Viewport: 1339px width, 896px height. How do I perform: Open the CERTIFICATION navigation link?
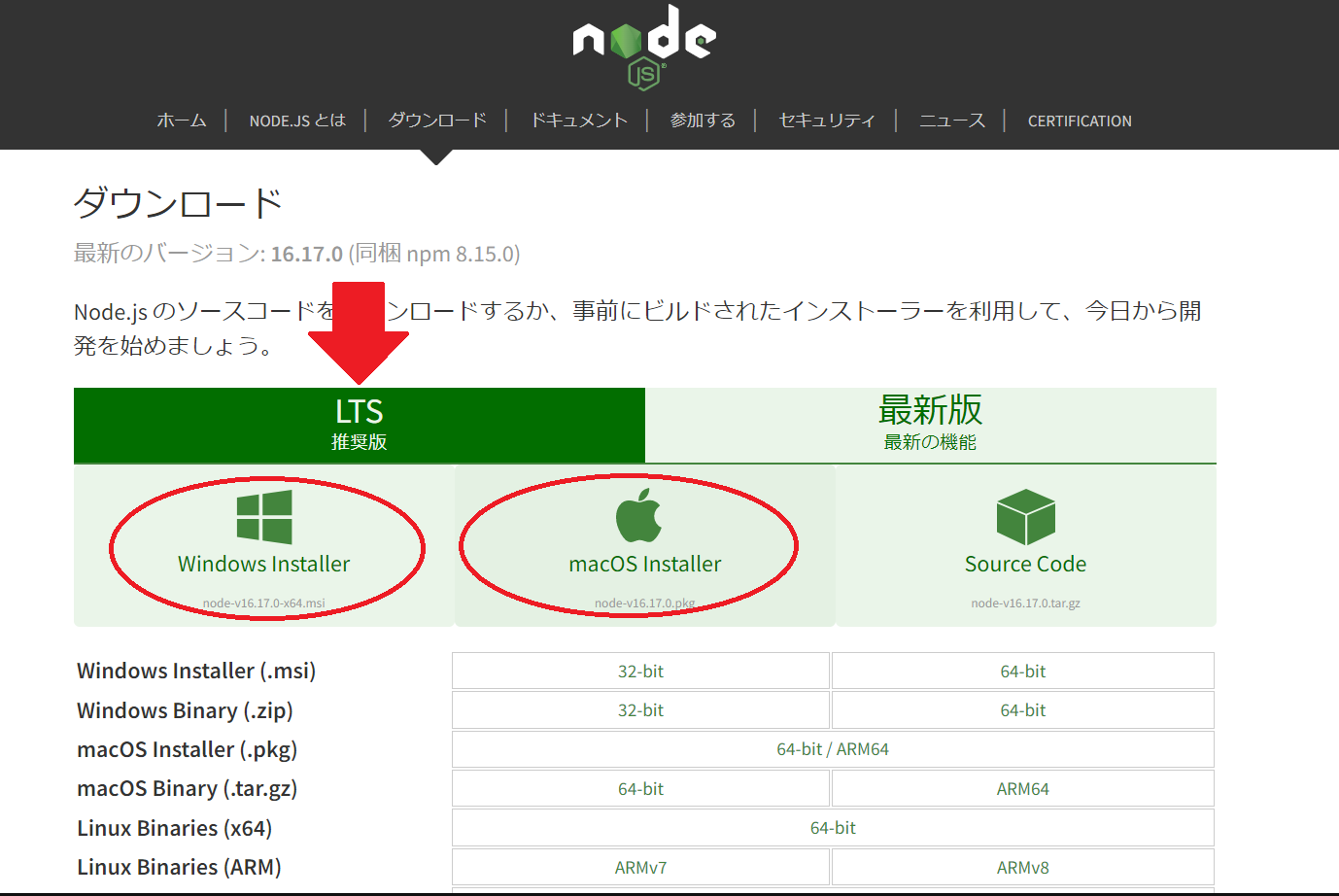pyautogui.click(x=1080, y=121)
